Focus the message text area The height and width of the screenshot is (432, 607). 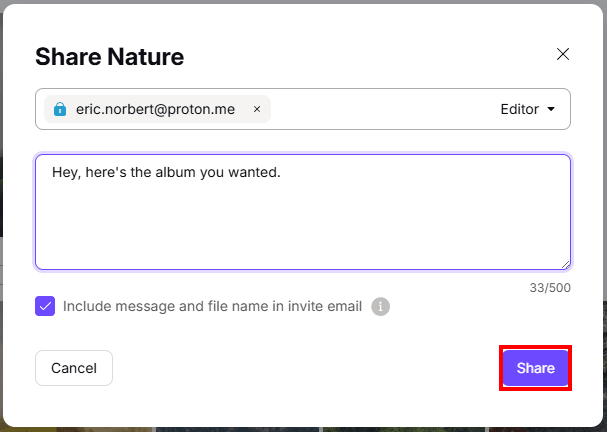point(303,212)
